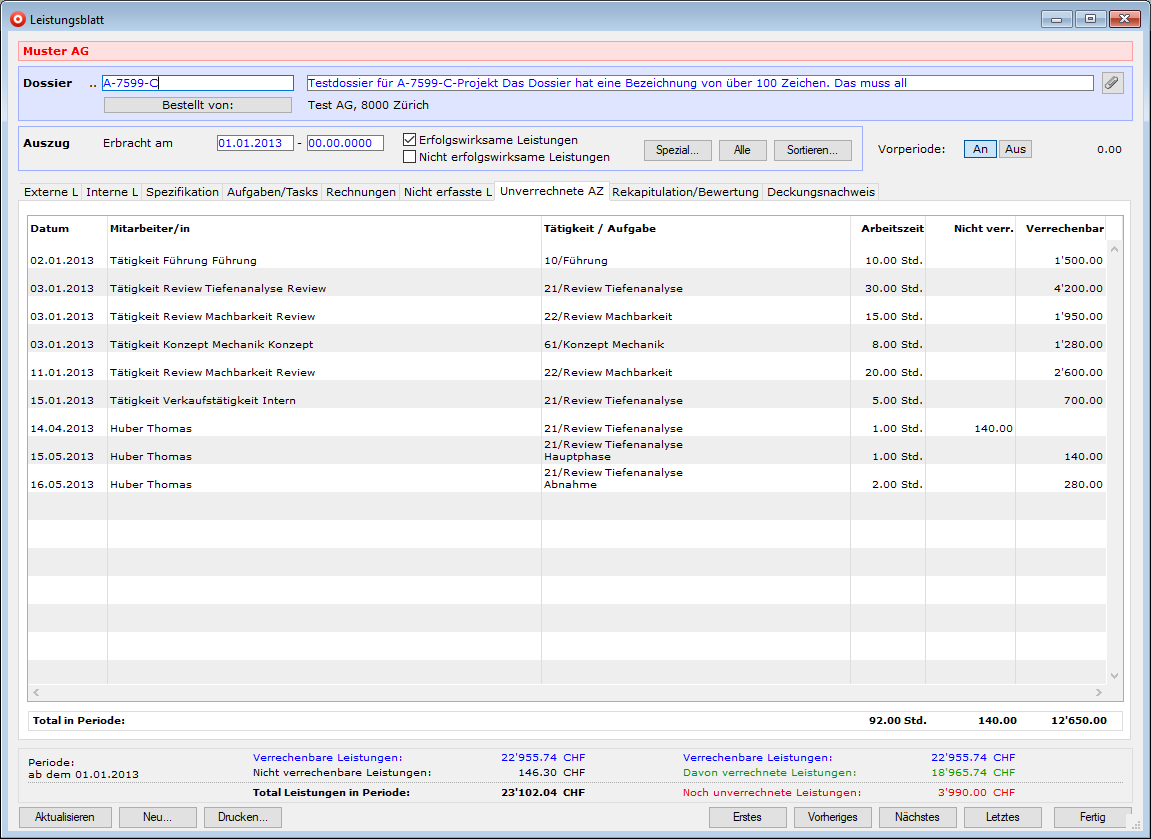Click the vertical scrollbar down arrow
The height and width of the screenshot is (839, 1151).
tap(1115, 675)
